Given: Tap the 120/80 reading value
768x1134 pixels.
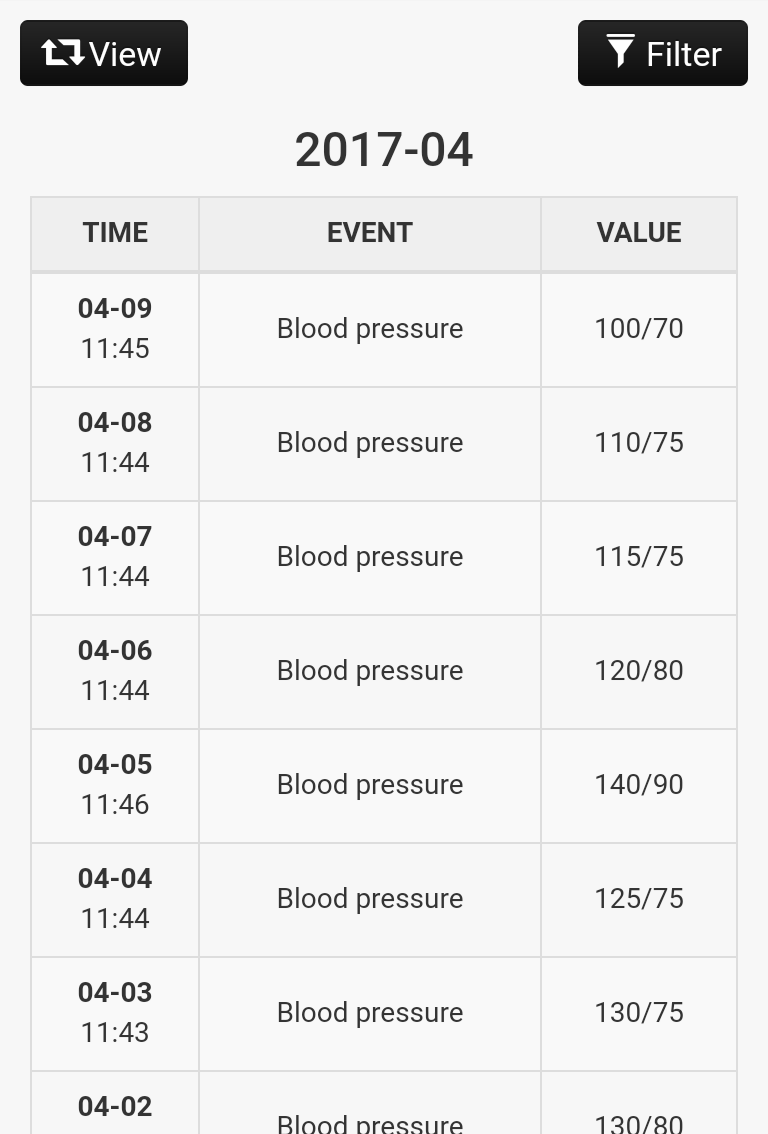Looking at the screenshot, I should pyautogui.click(x=639, y=671).
